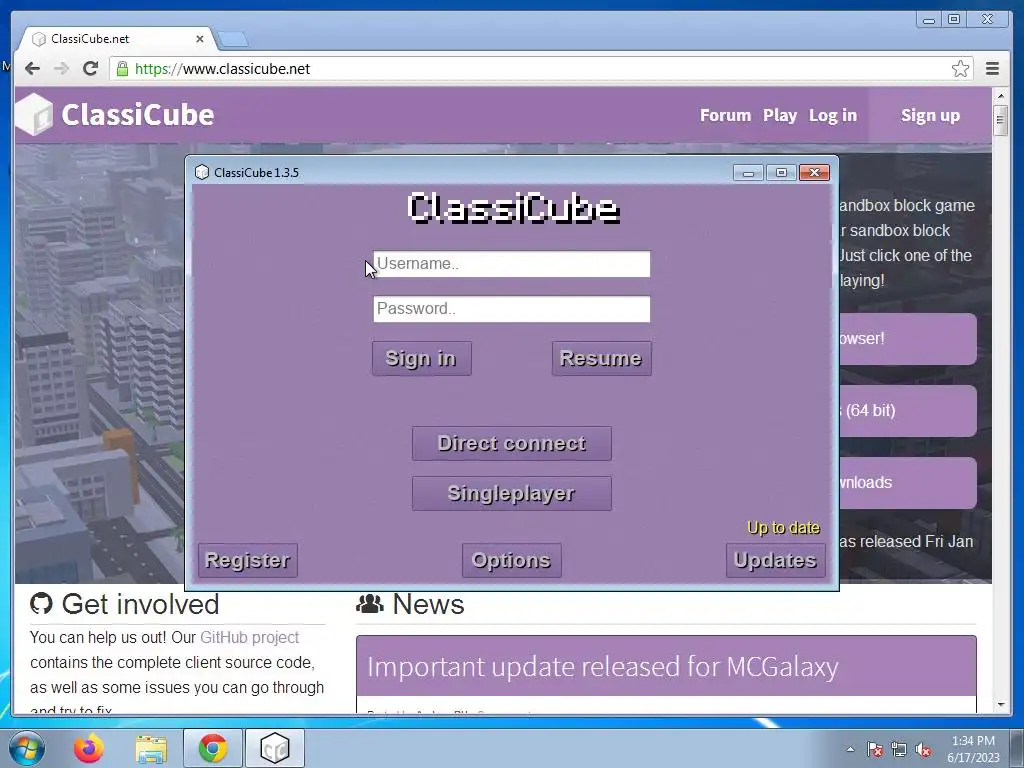Open Direct connect in the launcher
This screenshot has width=1024, height=768.
pos(511,443)
